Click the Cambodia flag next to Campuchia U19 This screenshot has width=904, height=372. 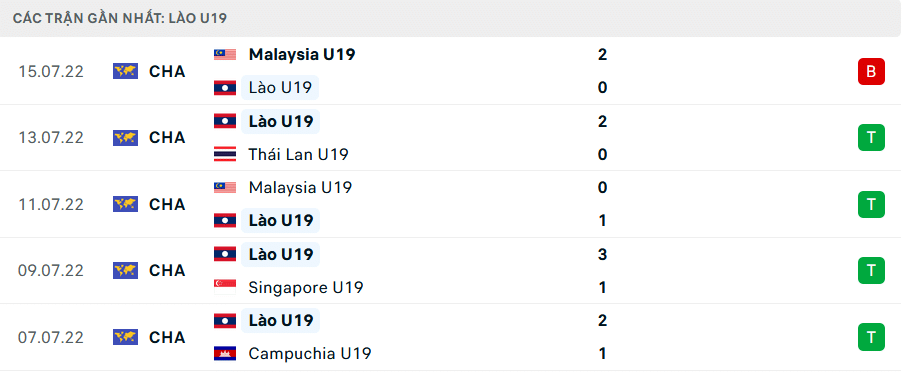point(225,354)
